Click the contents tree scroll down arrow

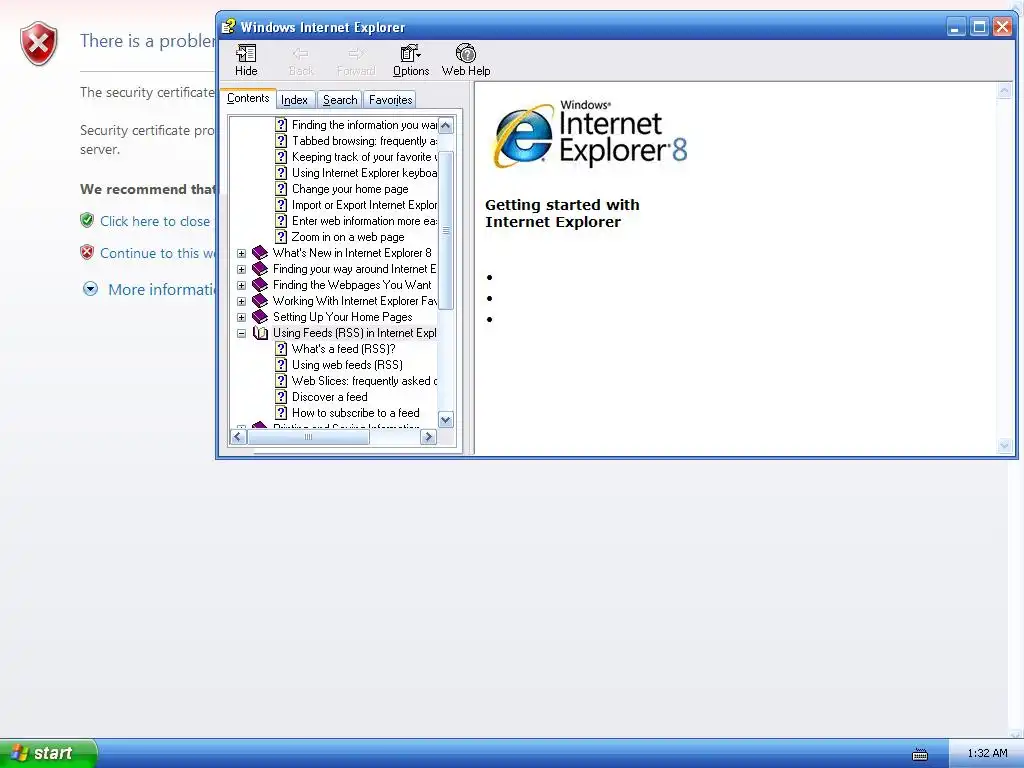(446, 419)
